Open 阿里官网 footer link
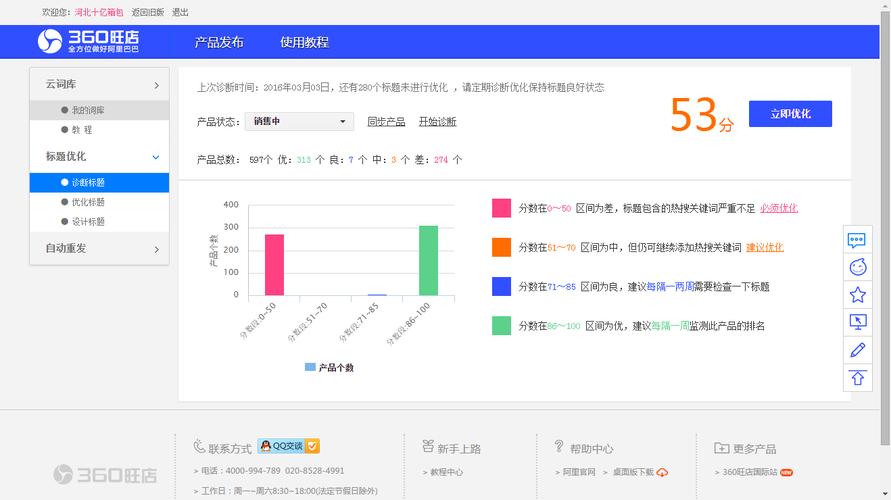This screenshot has width=891, height=500. (579, 472)
